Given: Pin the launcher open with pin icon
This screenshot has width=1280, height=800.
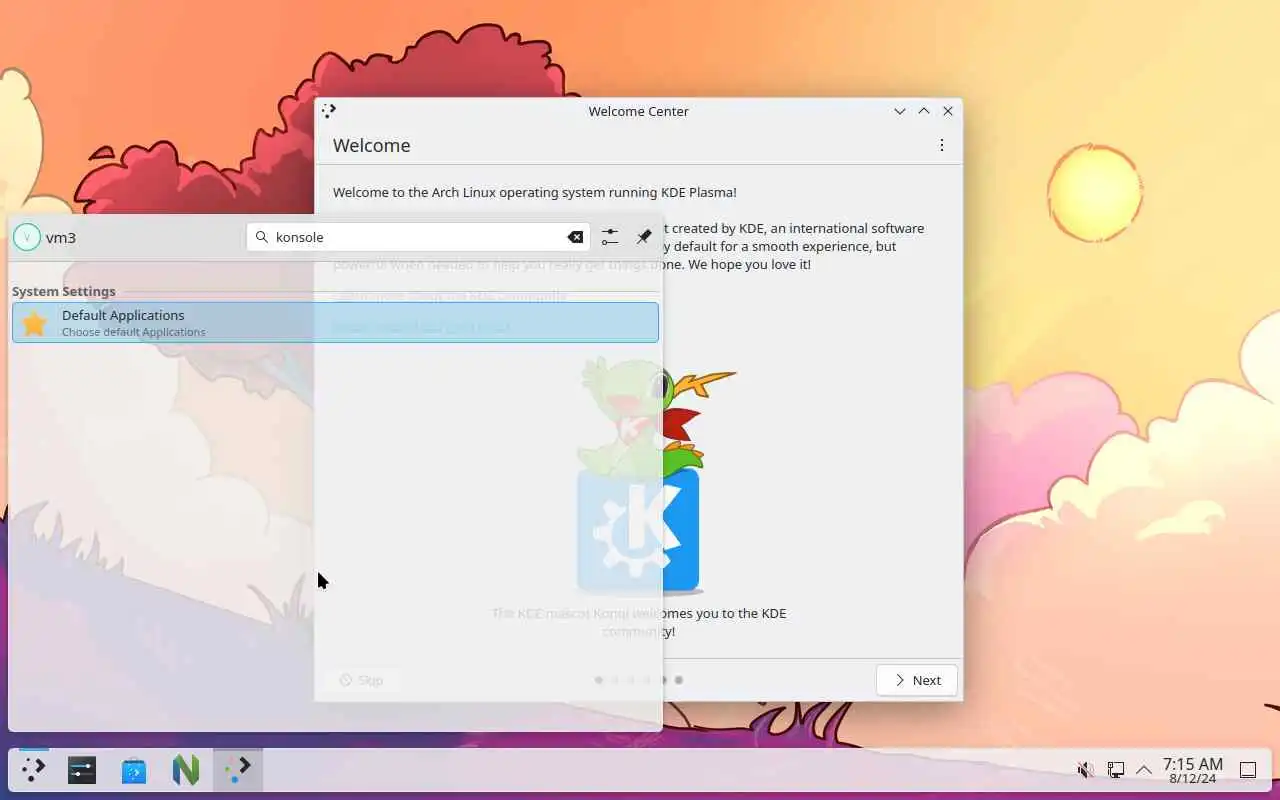Looking at the screenshot, I should point(644,237).
